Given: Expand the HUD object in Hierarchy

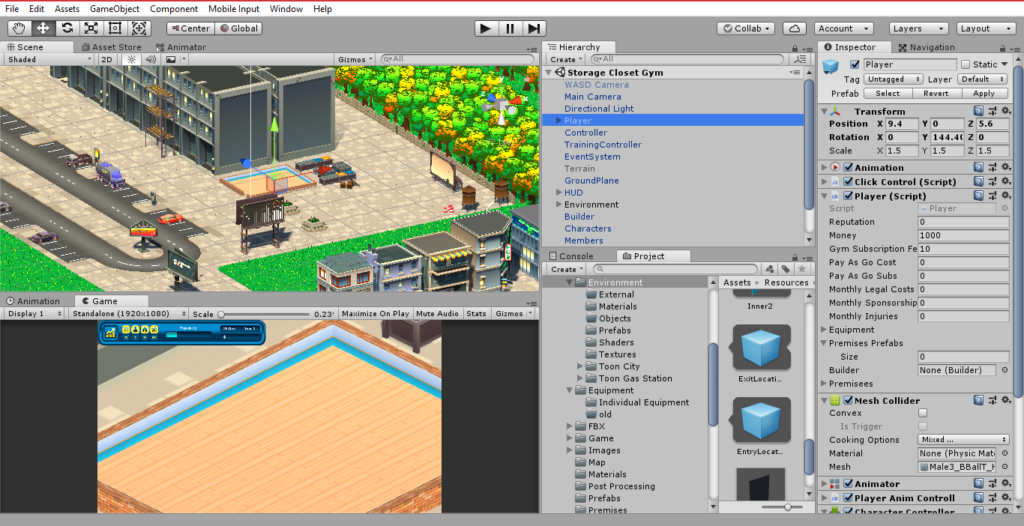Looking at the screenshot, I should pos(558,193).
